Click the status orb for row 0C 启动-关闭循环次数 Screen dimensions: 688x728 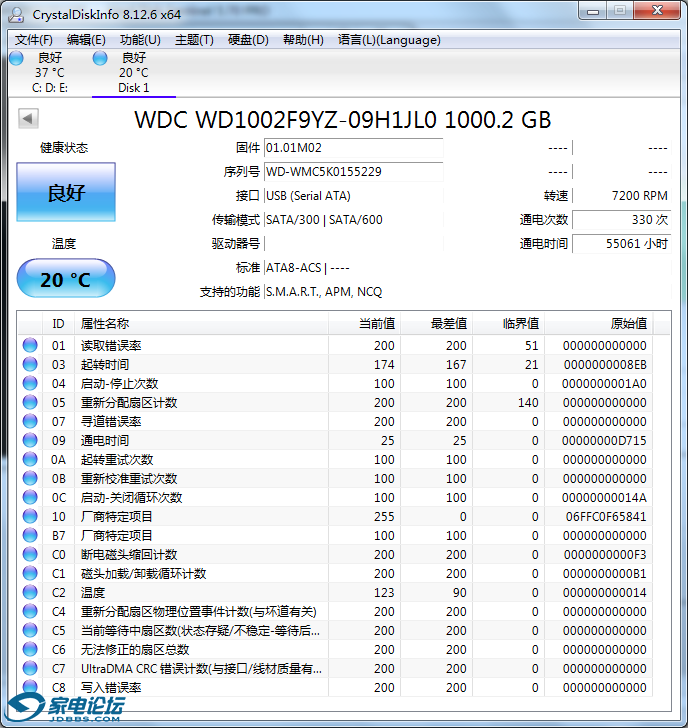click(30, 497)
